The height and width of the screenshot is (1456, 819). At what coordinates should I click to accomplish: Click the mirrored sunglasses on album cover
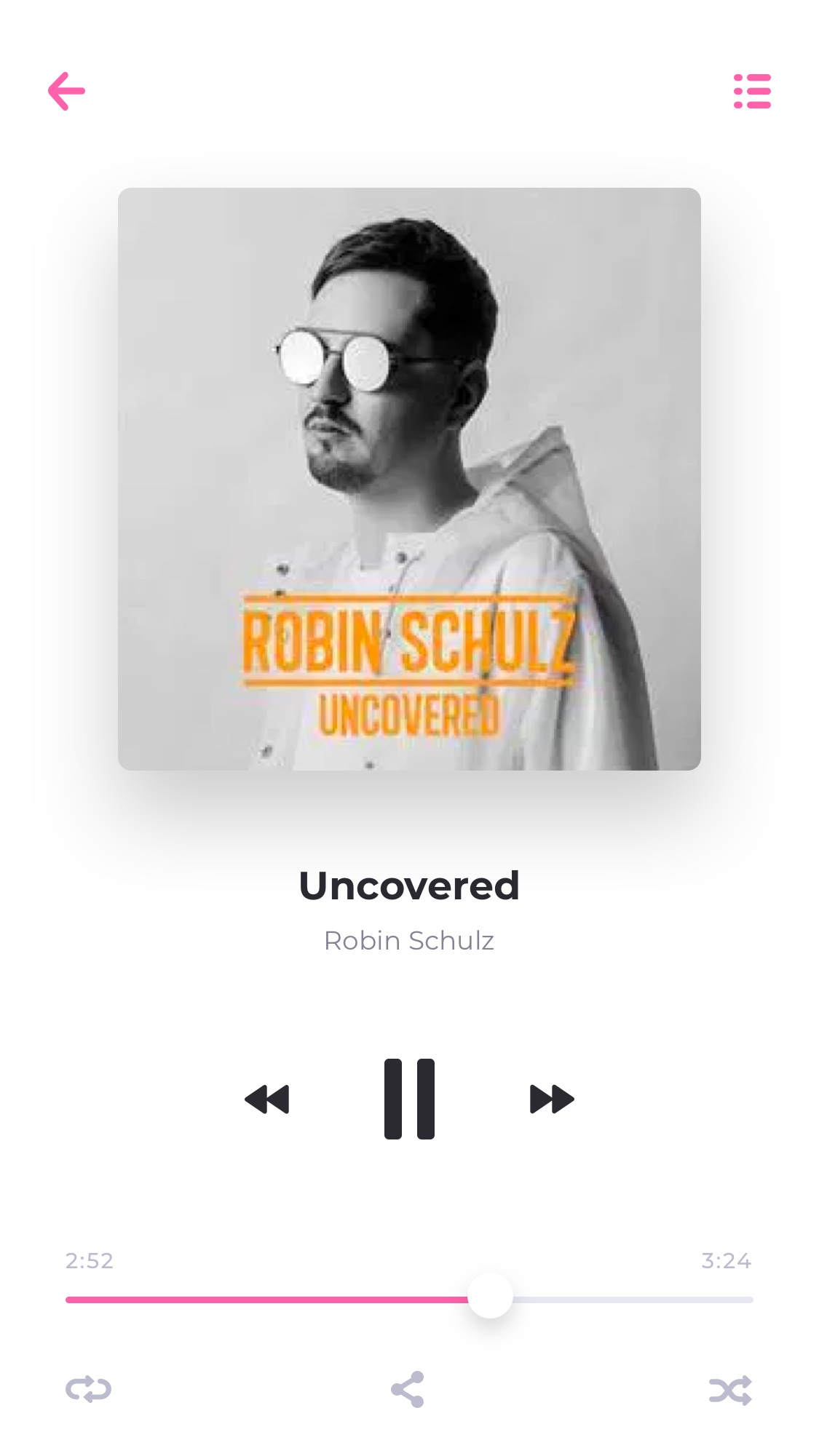click(336, 359)
